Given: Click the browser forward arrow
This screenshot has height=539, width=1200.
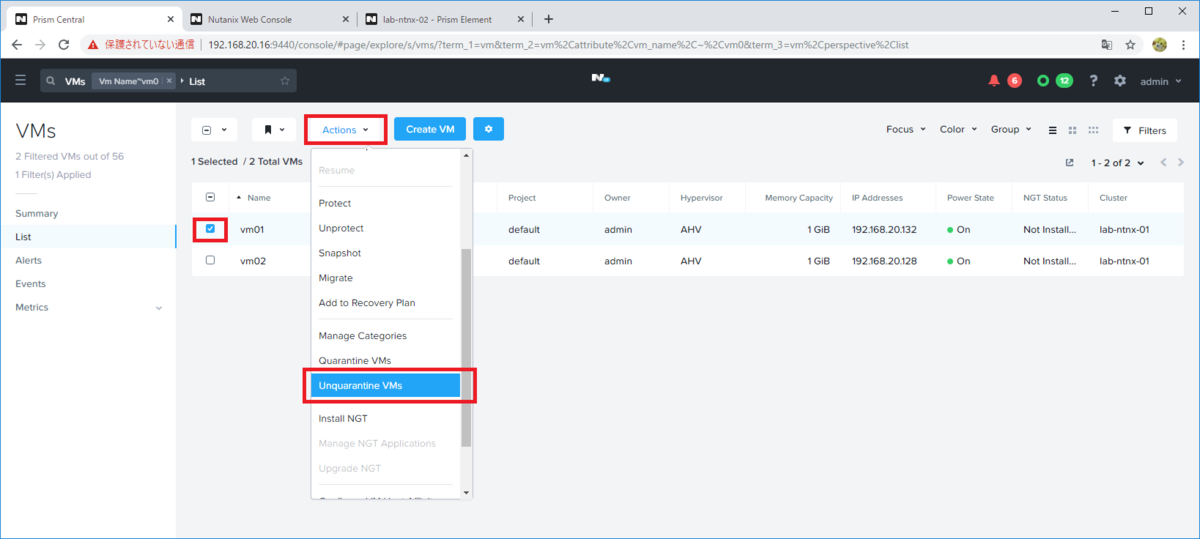Looking at the screenshot, I should (x=40, y=45).
